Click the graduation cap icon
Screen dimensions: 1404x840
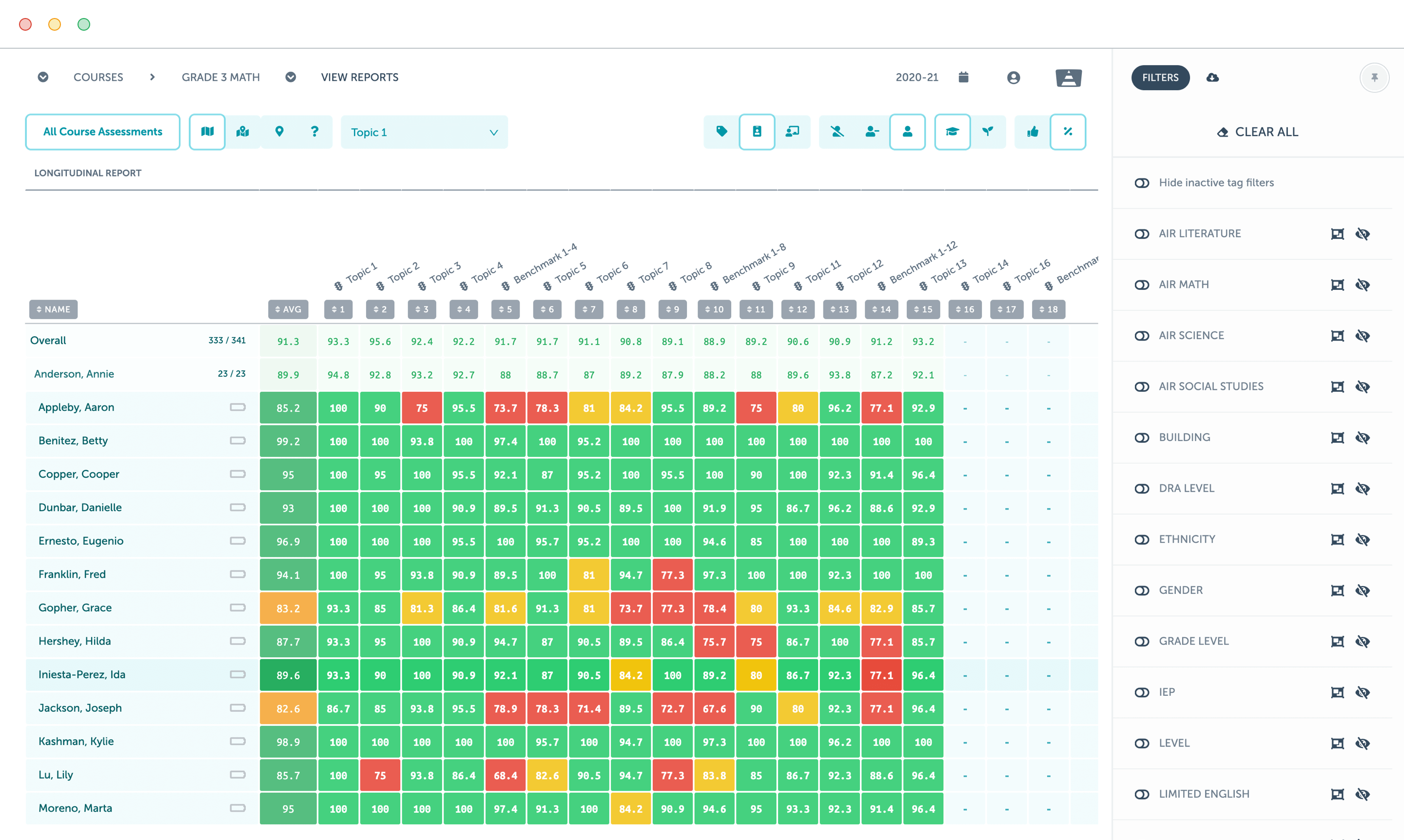(953, 132)
